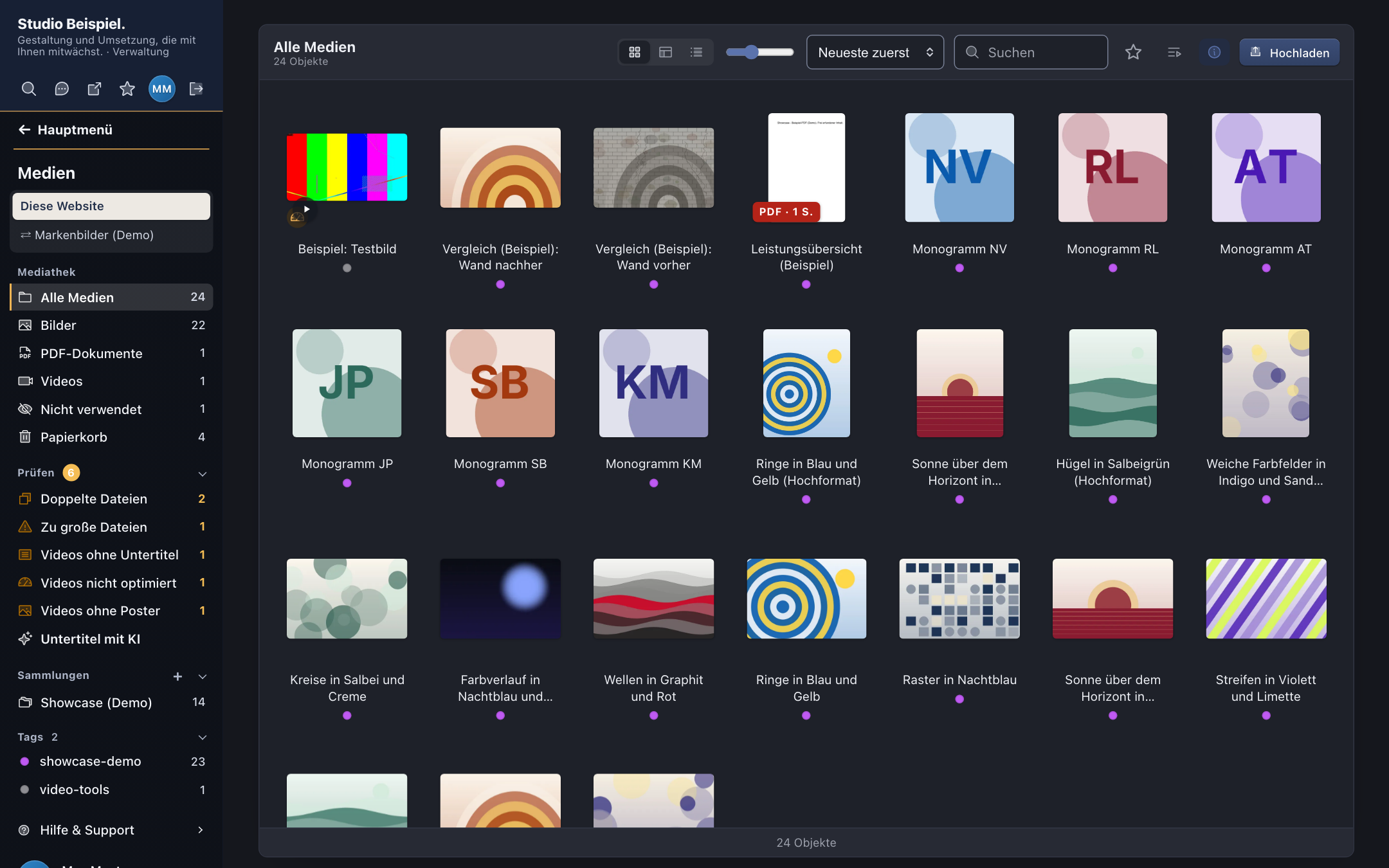Open the Papierkorb trash
The image size is (1389, 868).
[x=111, y=437]
